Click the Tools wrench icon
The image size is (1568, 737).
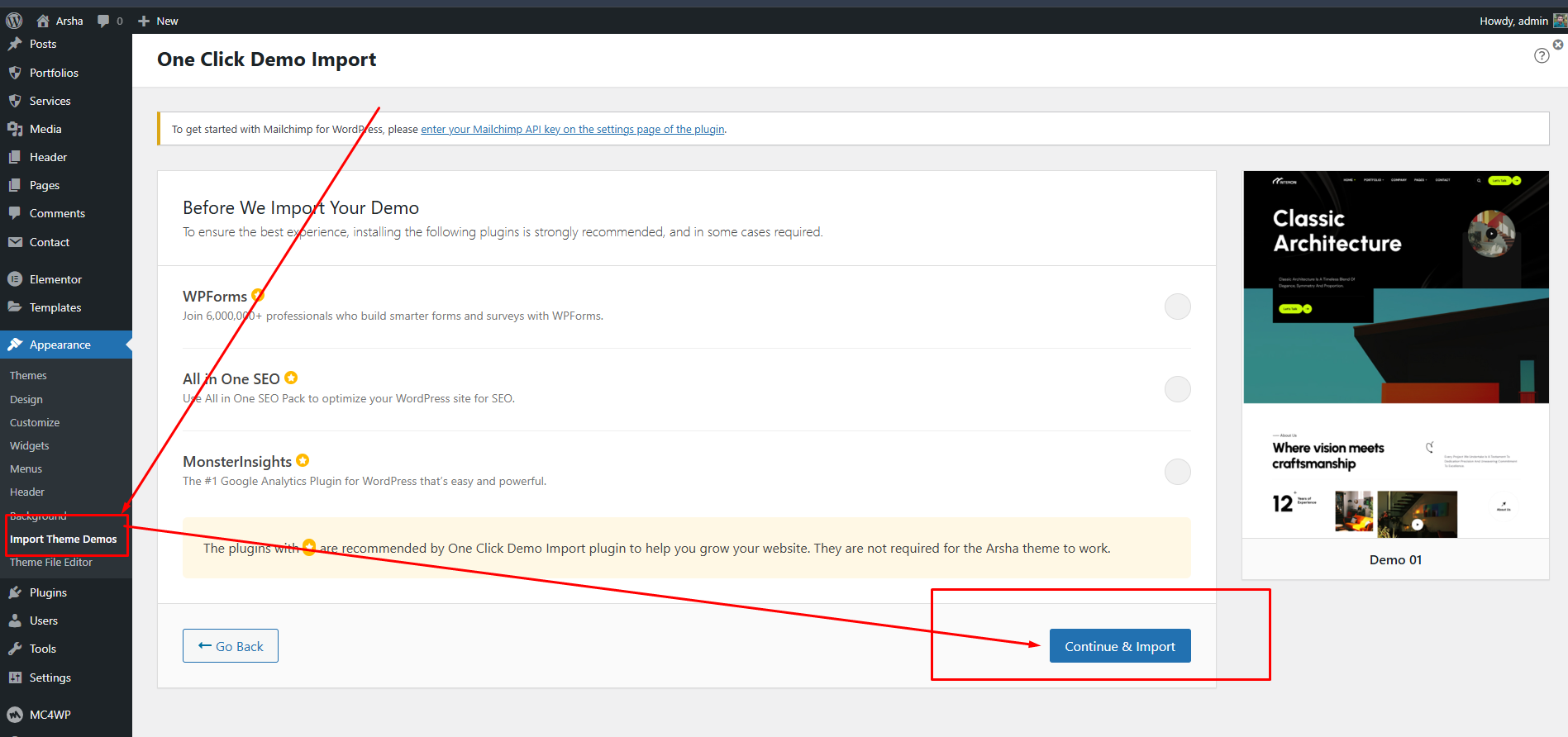click(15, 649)
